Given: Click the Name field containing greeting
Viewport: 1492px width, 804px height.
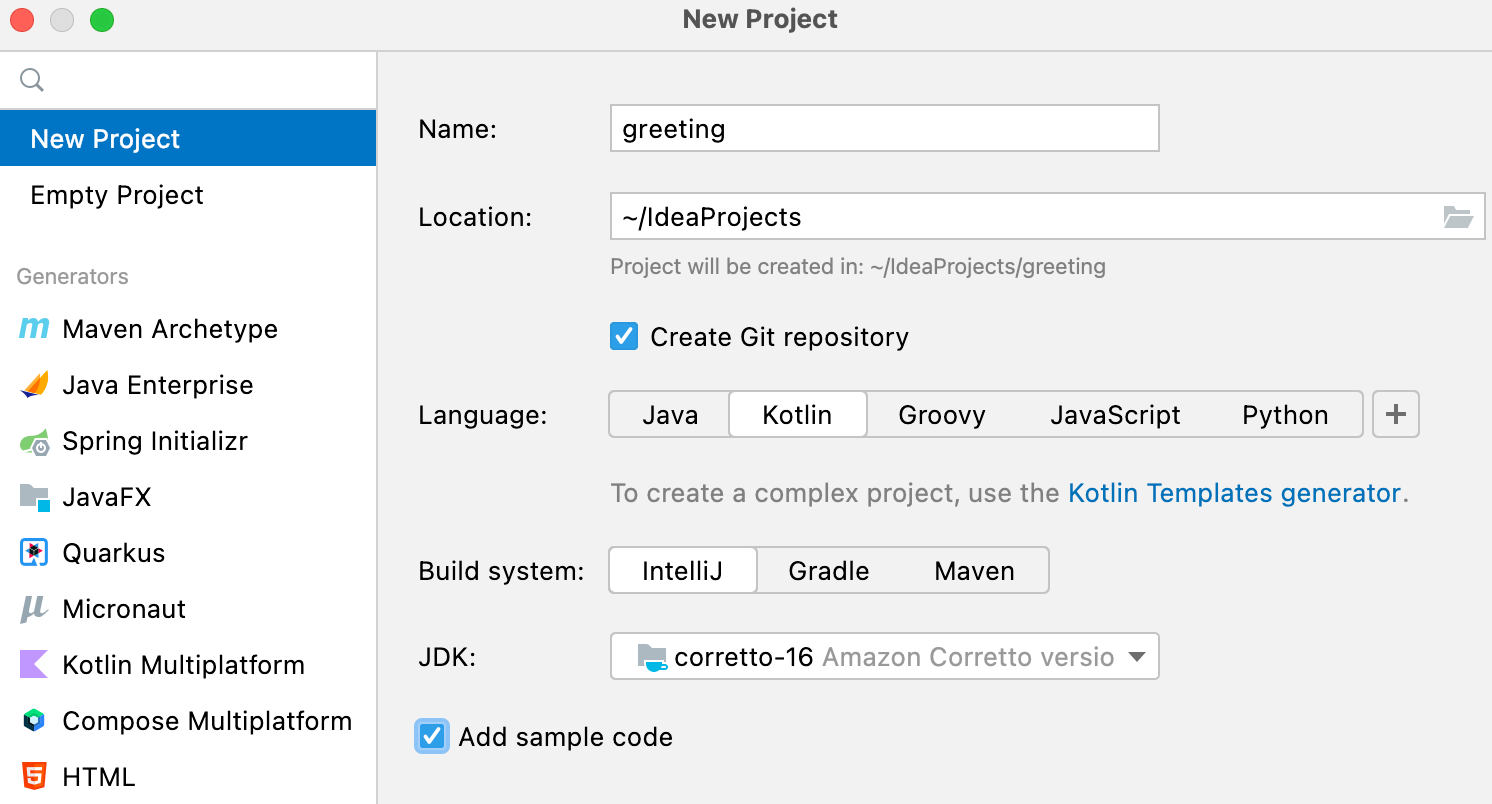Looking at the screenshot, I should click(884, 128).
